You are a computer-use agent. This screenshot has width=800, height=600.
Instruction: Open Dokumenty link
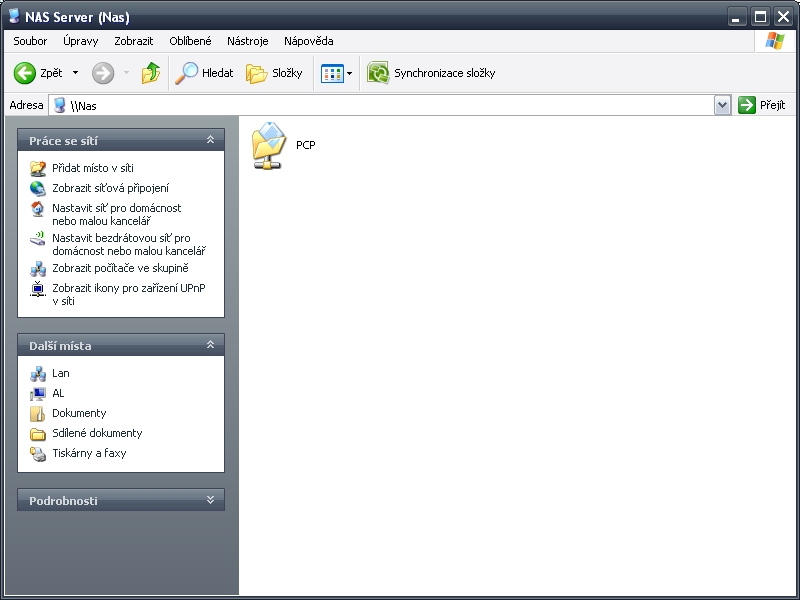tap(79, 413)
